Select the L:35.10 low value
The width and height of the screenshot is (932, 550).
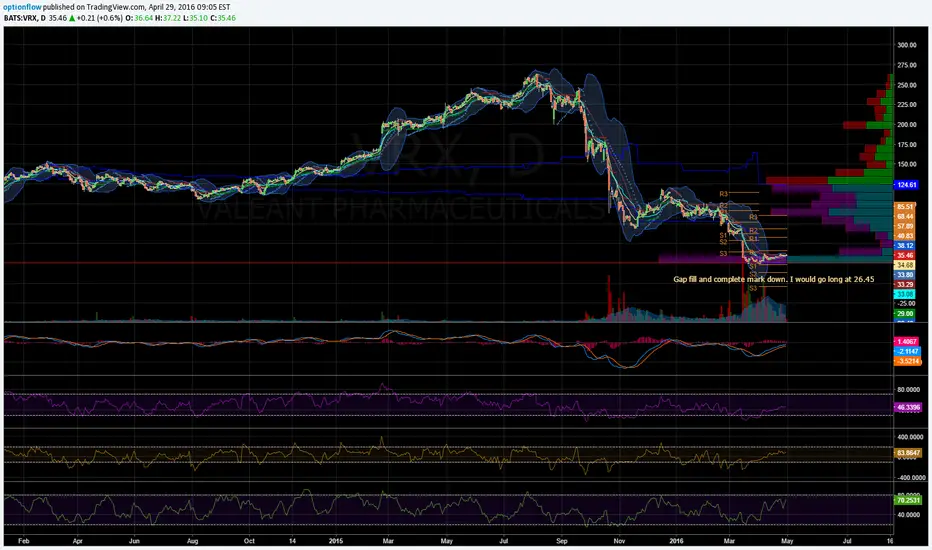(x=194, y=18)
